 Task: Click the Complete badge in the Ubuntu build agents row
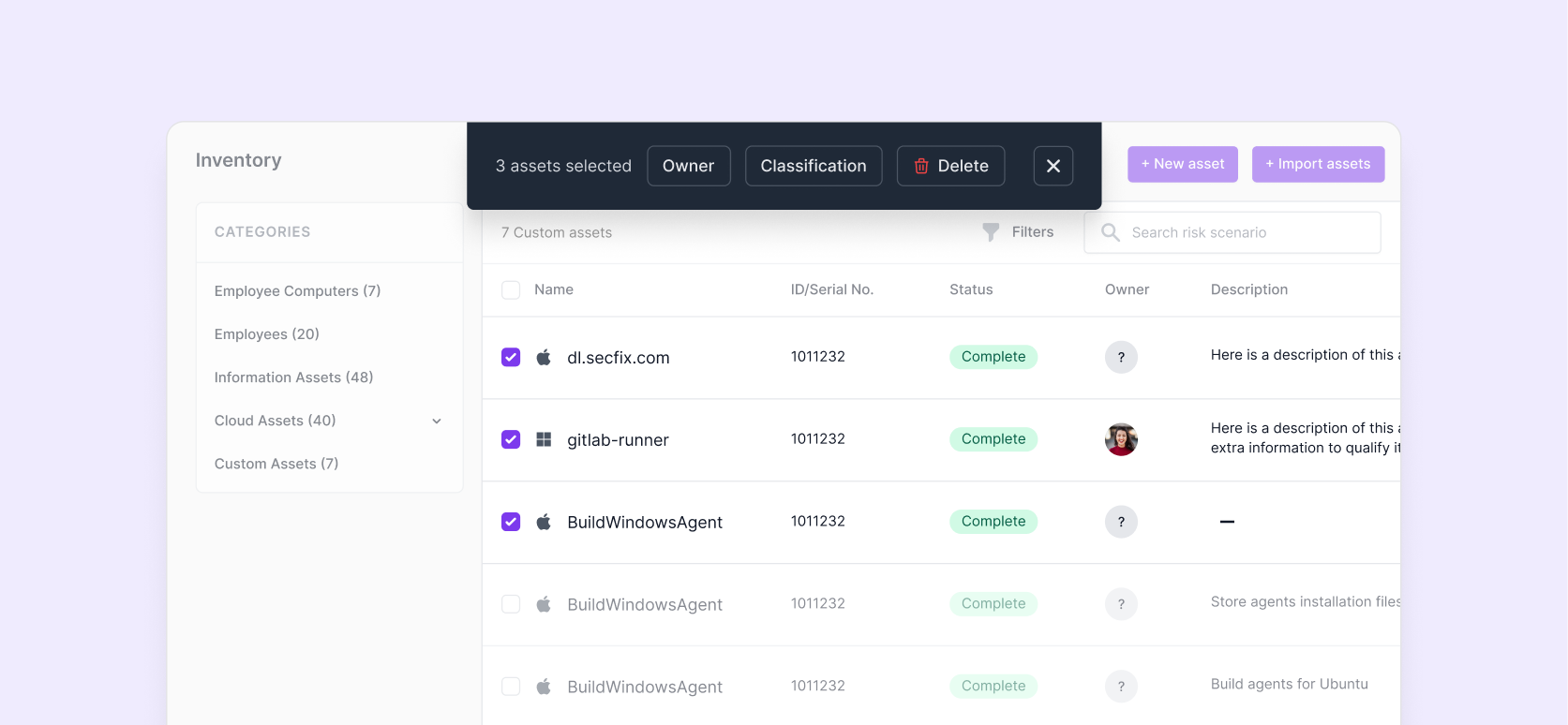click(x=993, y=687)
